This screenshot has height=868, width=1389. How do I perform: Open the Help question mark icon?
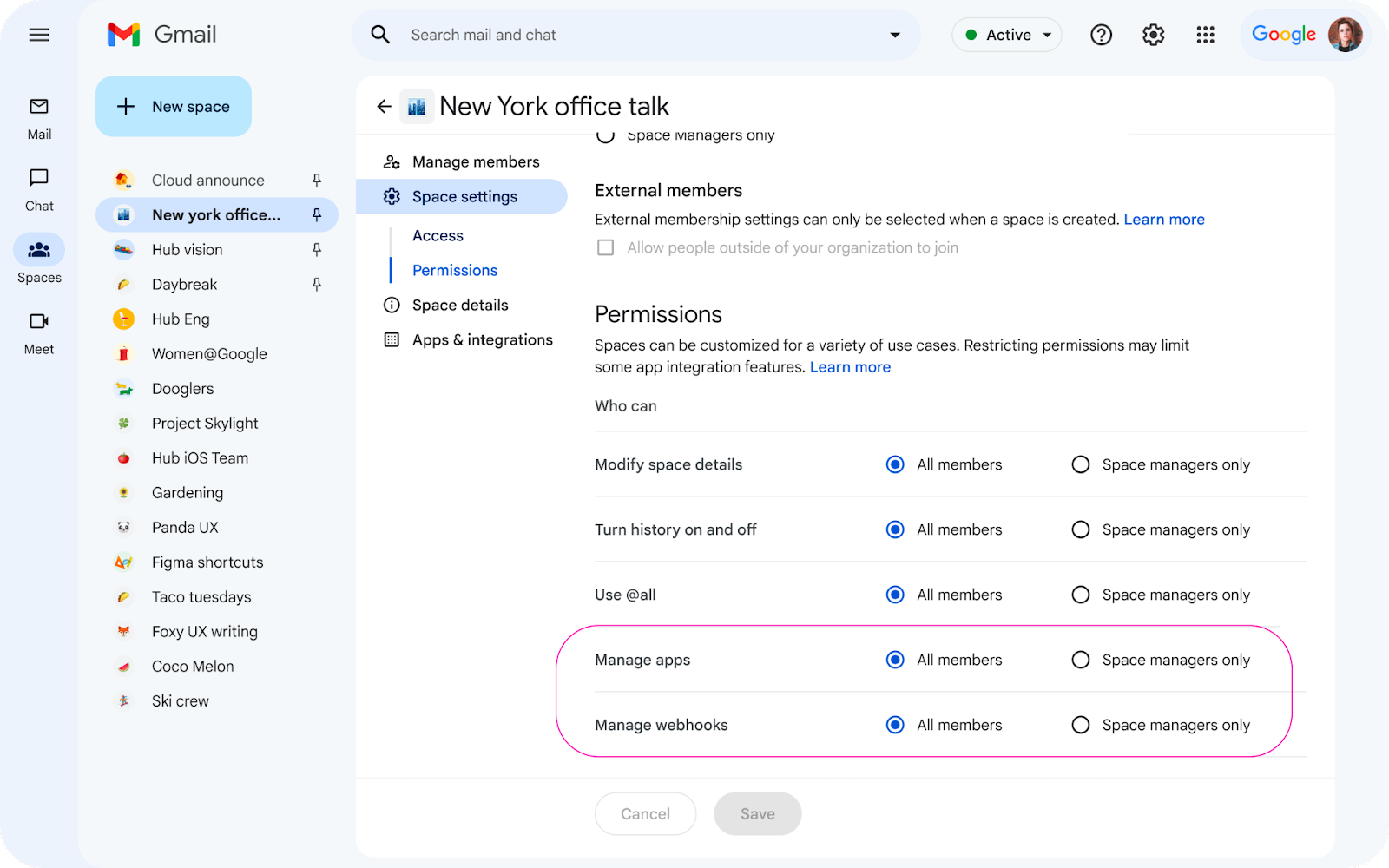(1101, 35)
